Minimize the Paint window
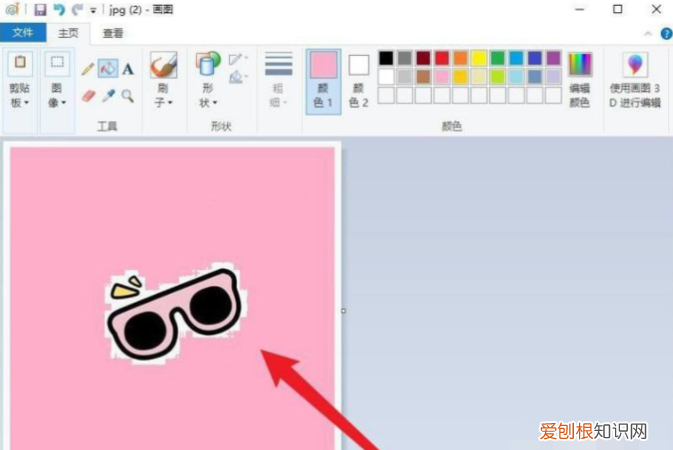673x450 pixels. [x=580, y=9]
